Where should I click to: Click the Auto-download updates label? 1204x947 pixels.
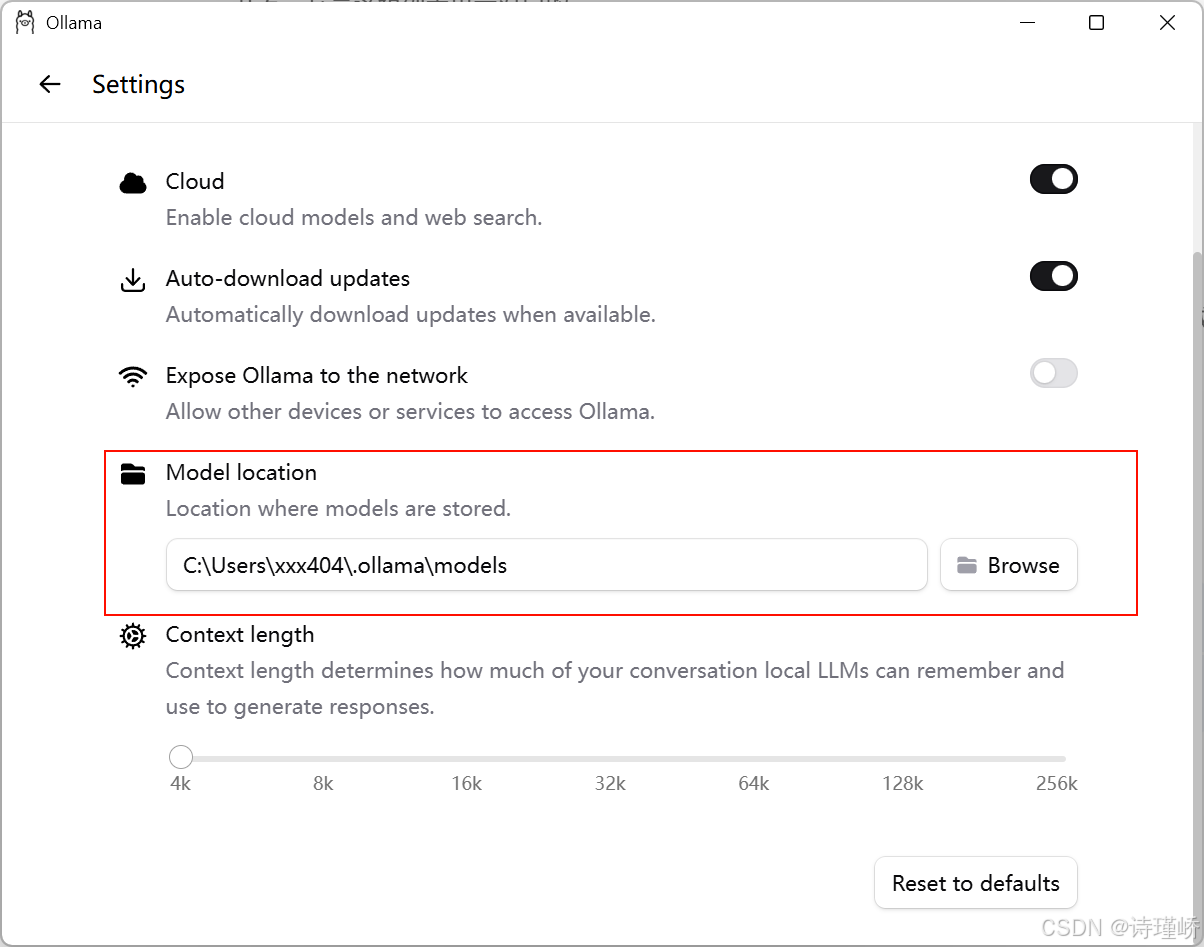click(288, 278)
